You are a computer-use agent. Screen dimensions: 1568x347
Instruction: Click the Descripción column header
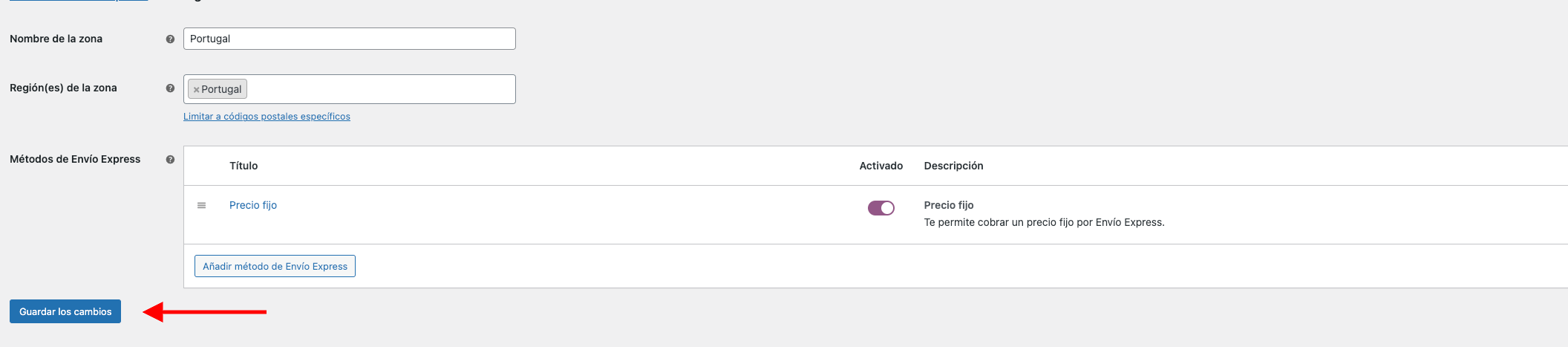(953, 166)
